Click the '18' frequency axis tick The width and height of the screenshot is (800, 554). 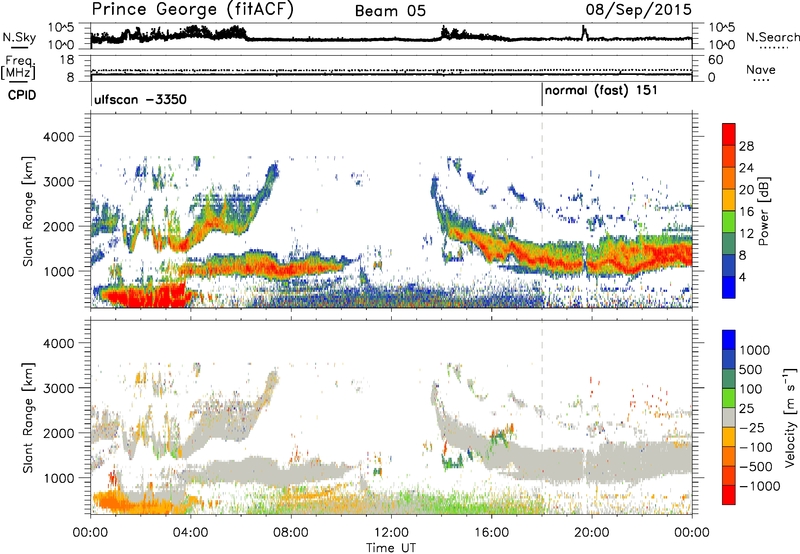(x=67, y=60)
